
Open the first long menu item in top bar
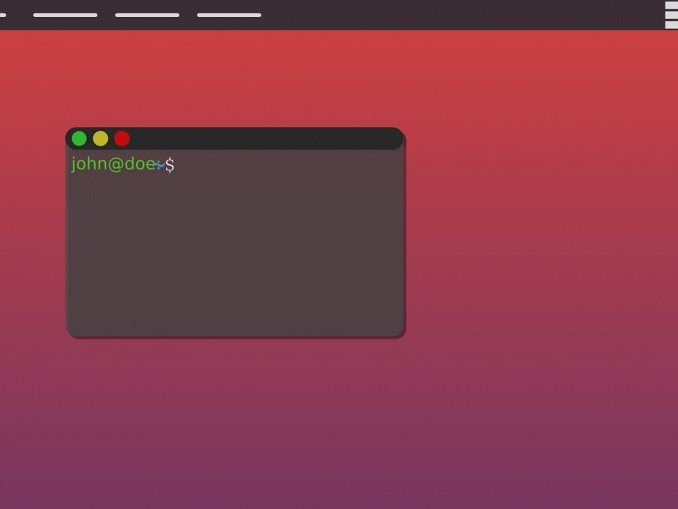point(65,15)
